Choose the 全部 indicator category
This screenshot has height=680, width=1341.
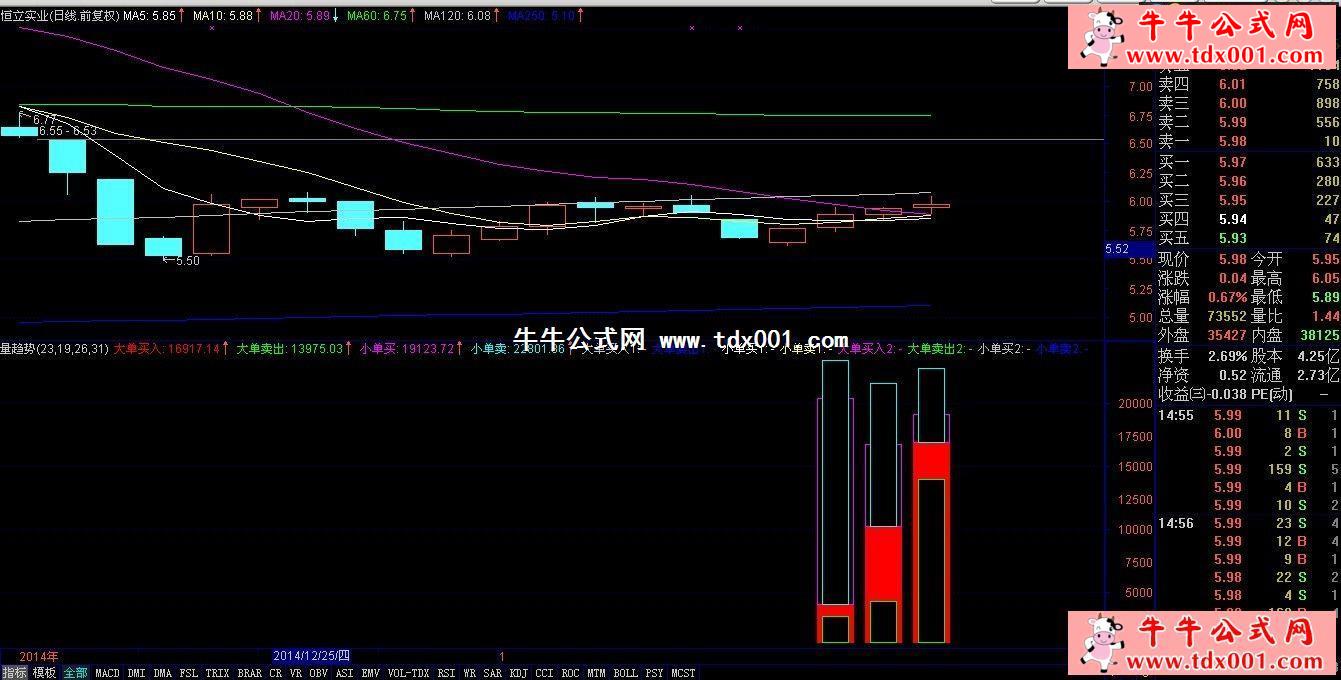pos(75,673)
